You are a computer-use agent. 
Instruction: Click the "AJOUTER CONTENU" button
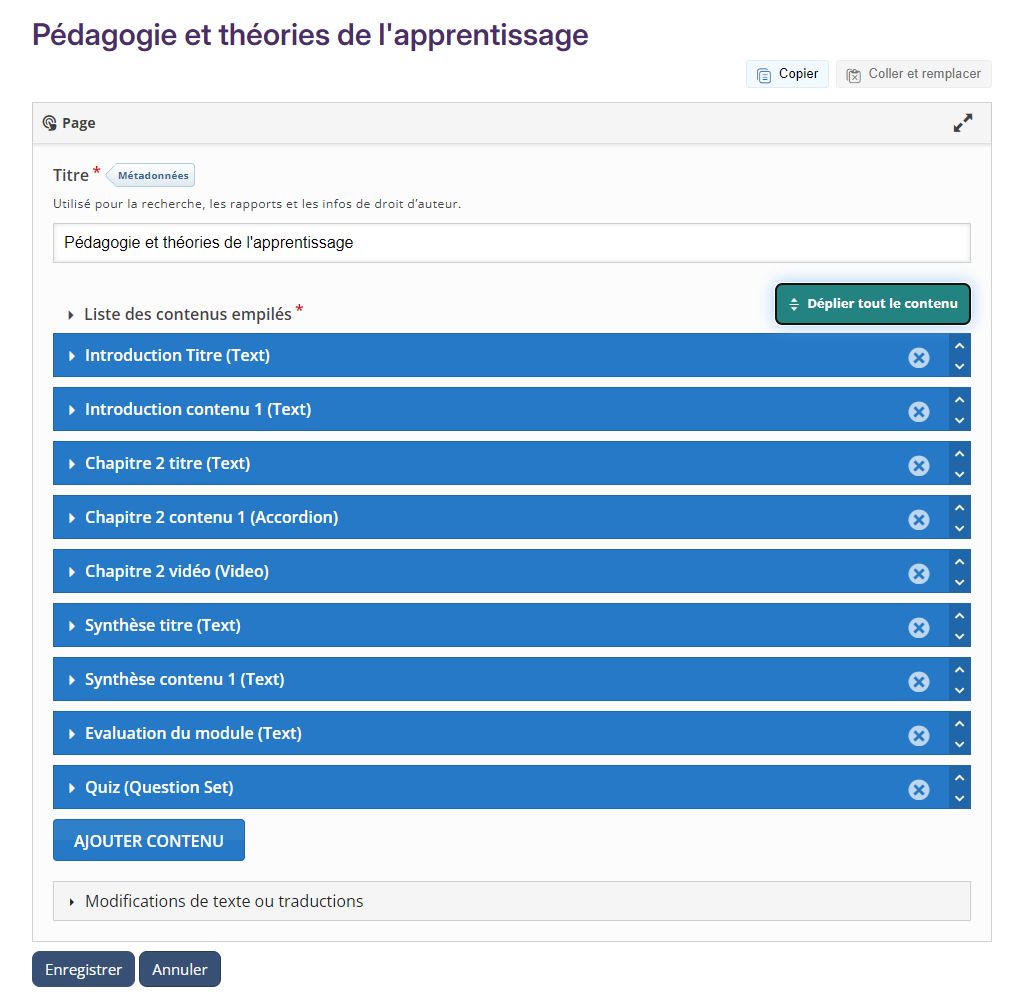(148, 839)
